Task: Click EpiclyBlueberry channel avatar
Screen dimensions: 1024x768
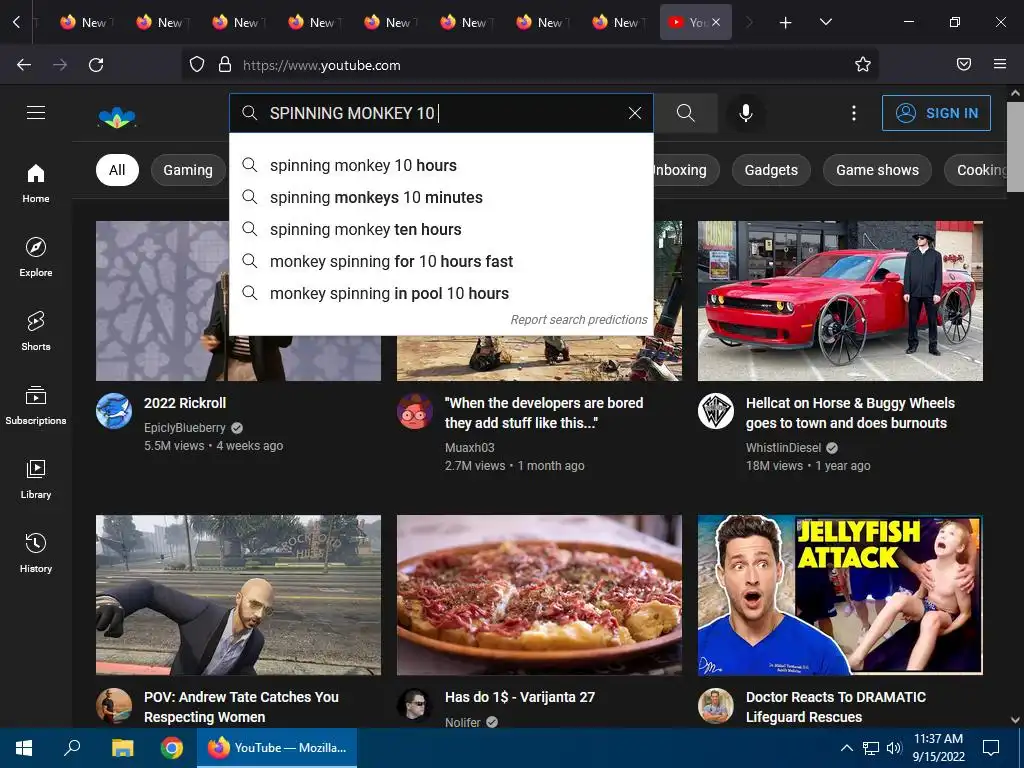Action: tap(114, 411)
